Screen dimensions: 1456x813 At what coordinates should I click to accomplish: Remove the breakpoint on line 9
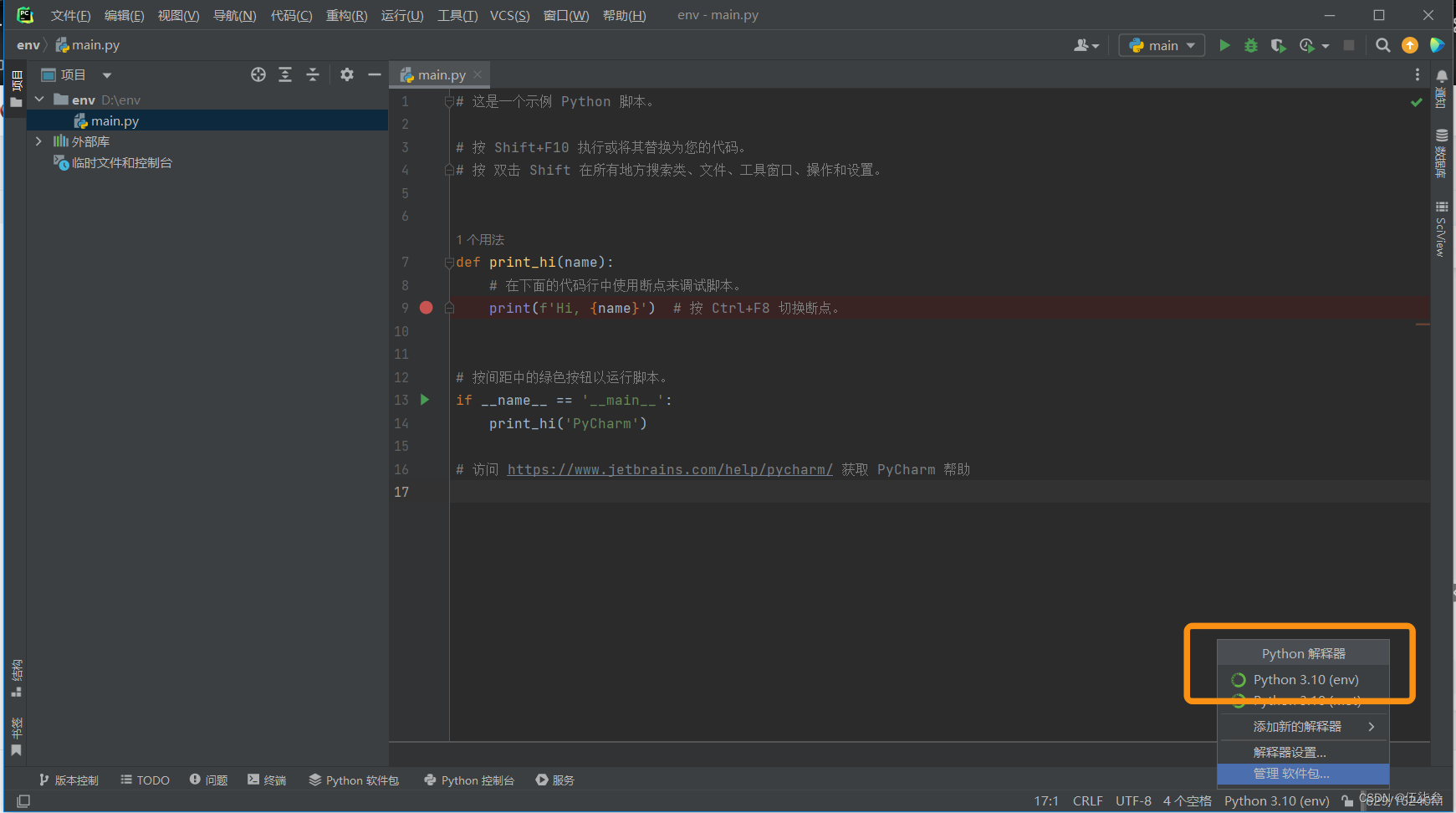click(x=426, y=308)
